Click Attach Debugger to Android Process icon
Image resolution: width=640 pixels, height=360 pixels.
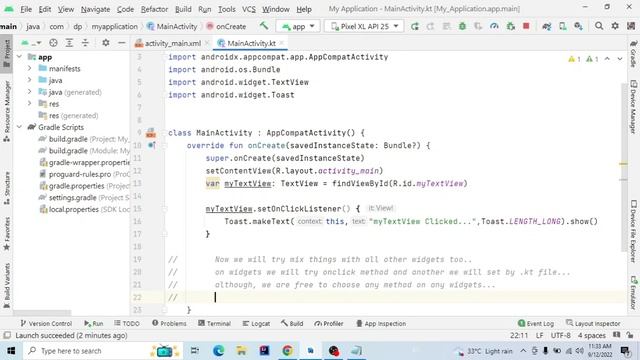click(x=510, y=26)
